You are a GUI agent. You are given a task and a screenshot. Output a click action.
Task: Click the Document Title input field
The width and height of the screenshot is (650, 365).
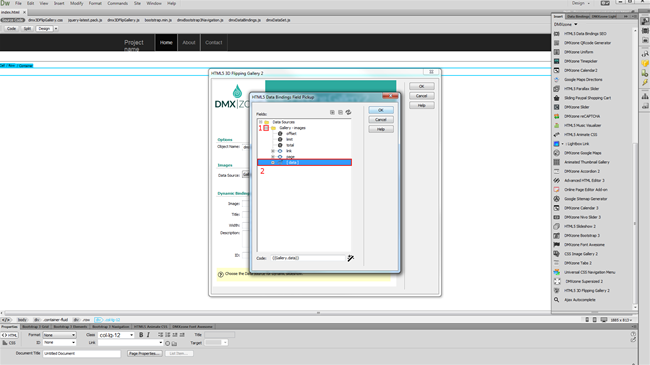(82, 354)
